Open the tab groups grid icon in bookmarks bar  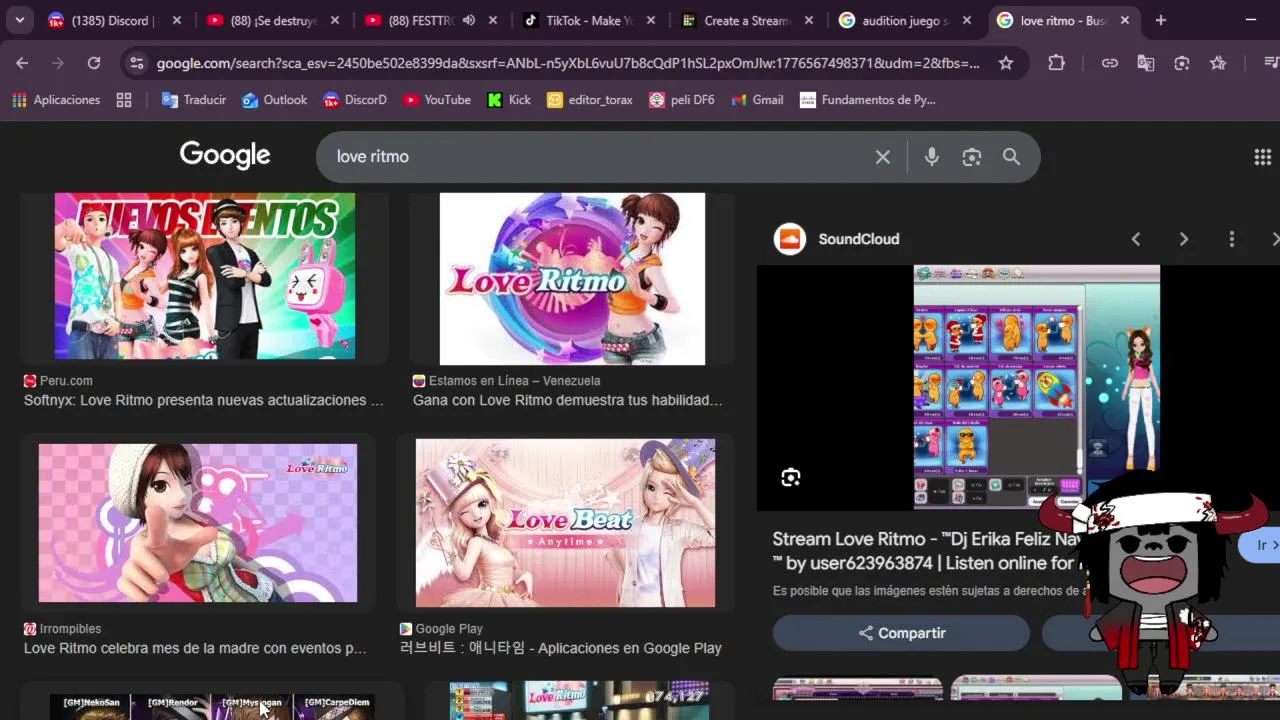coord(124,100)
